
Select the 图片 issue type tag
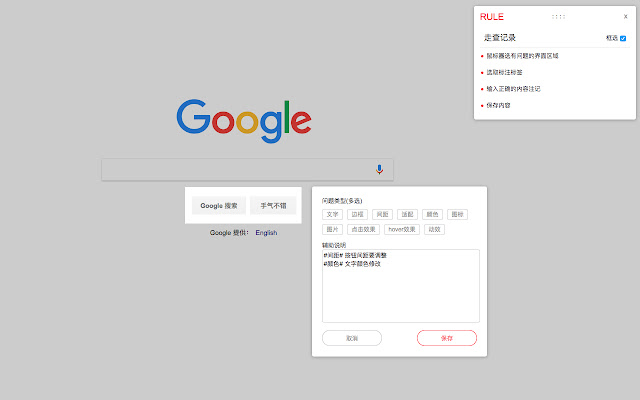pos(332,229)
